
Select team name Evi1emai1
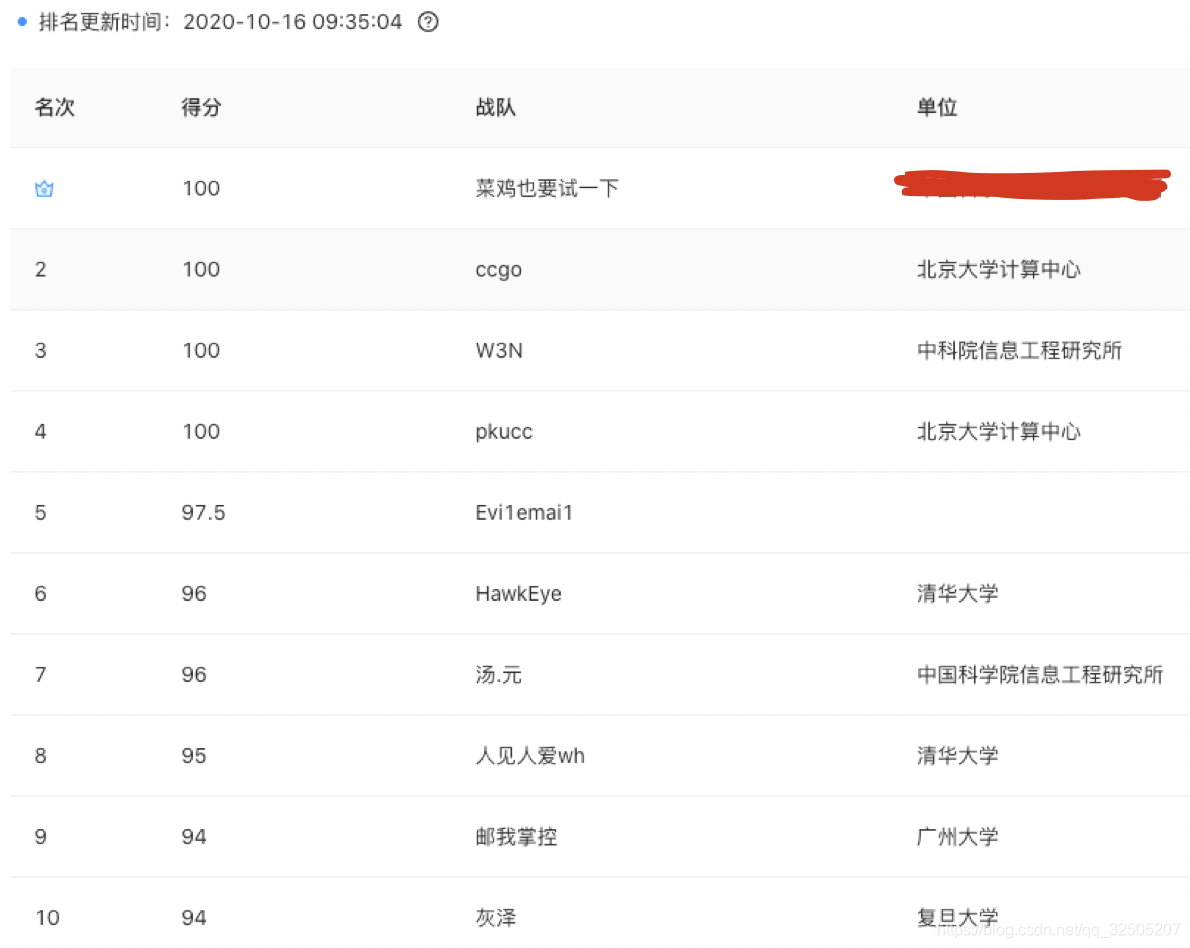[524, 513]
